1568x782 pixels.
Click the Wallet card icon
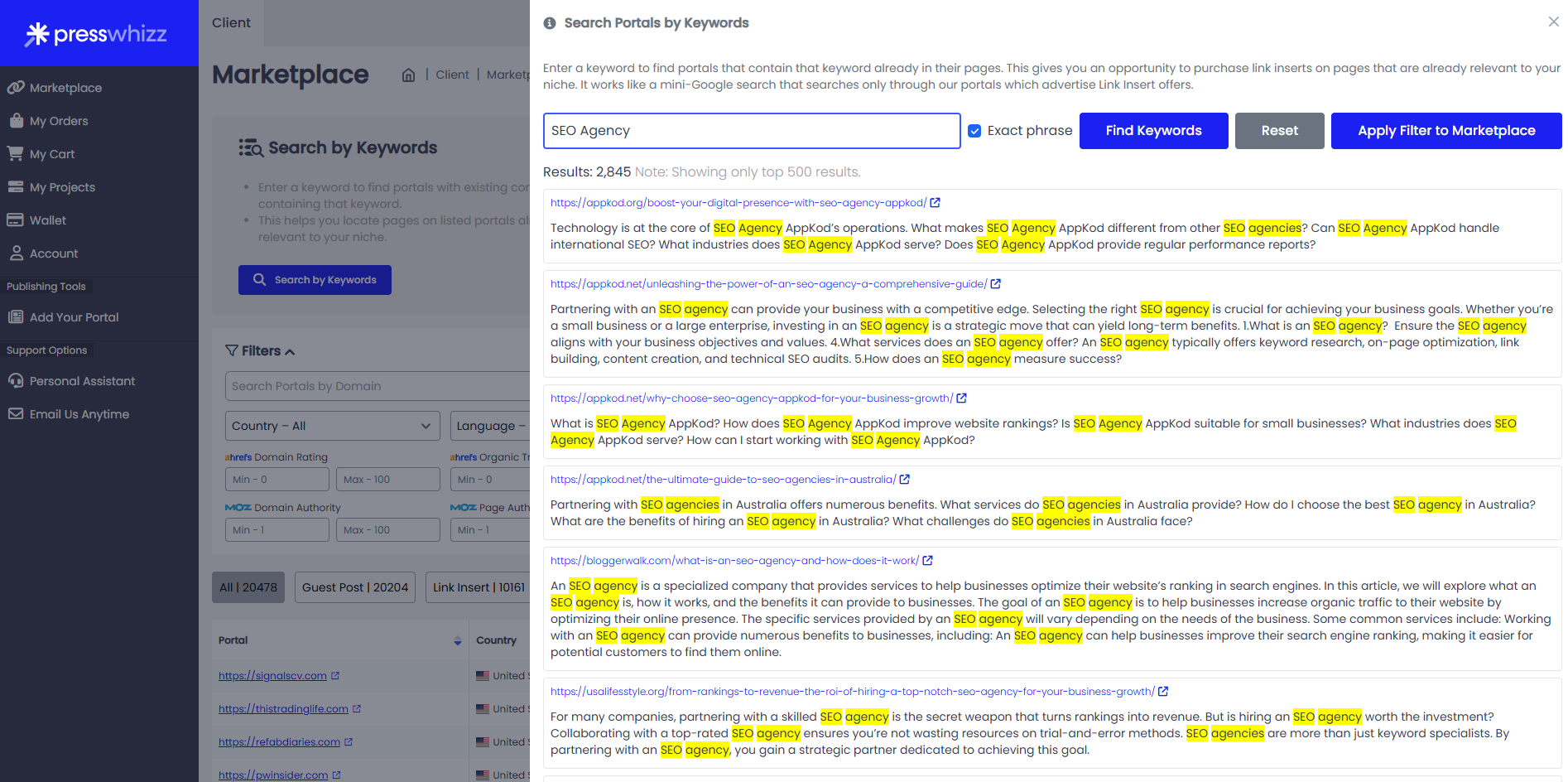(16, 220)
